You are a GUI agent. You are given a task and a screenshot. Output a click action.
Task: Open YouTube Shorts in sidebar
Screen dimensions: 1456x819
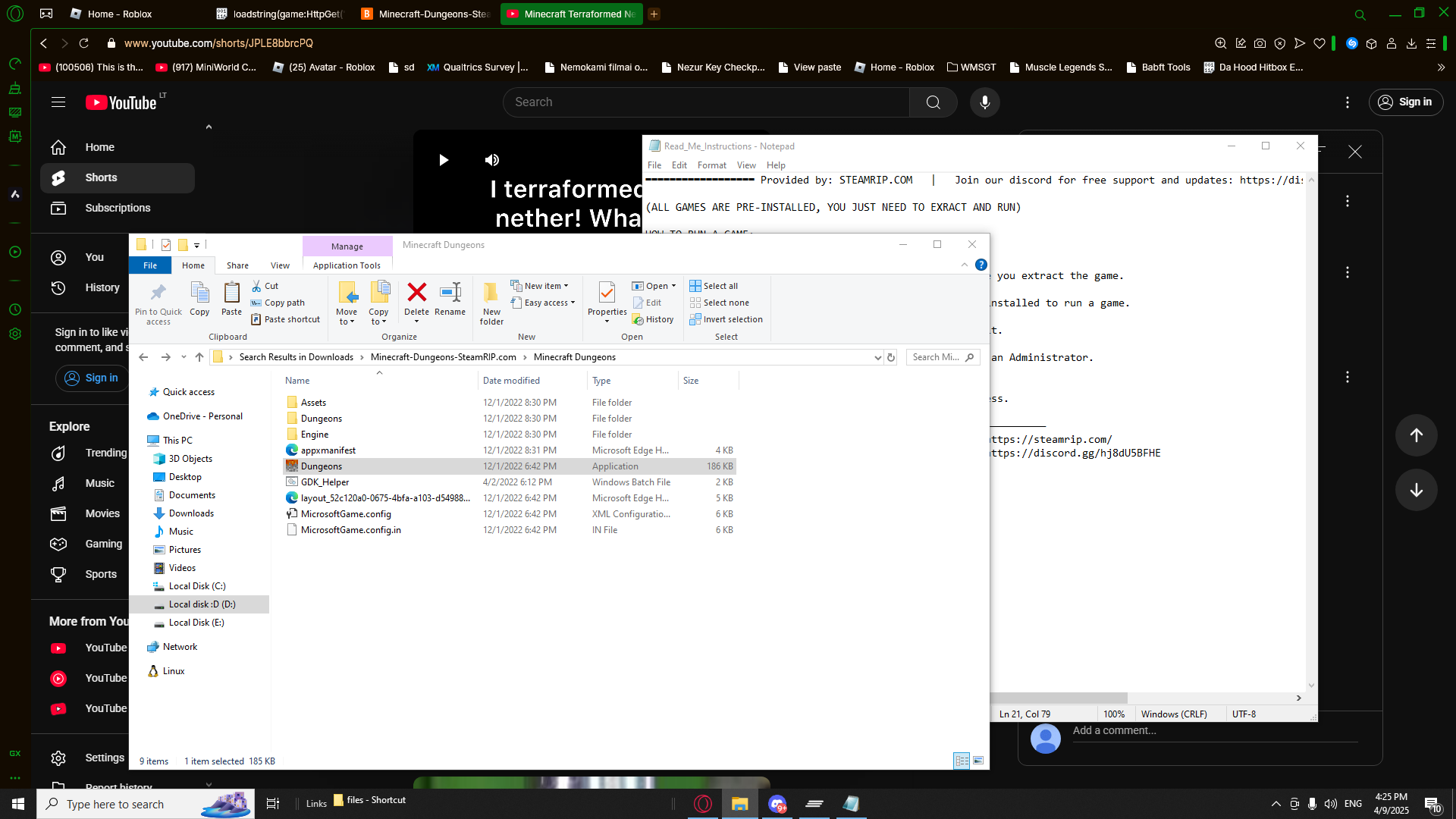point(118,177)
